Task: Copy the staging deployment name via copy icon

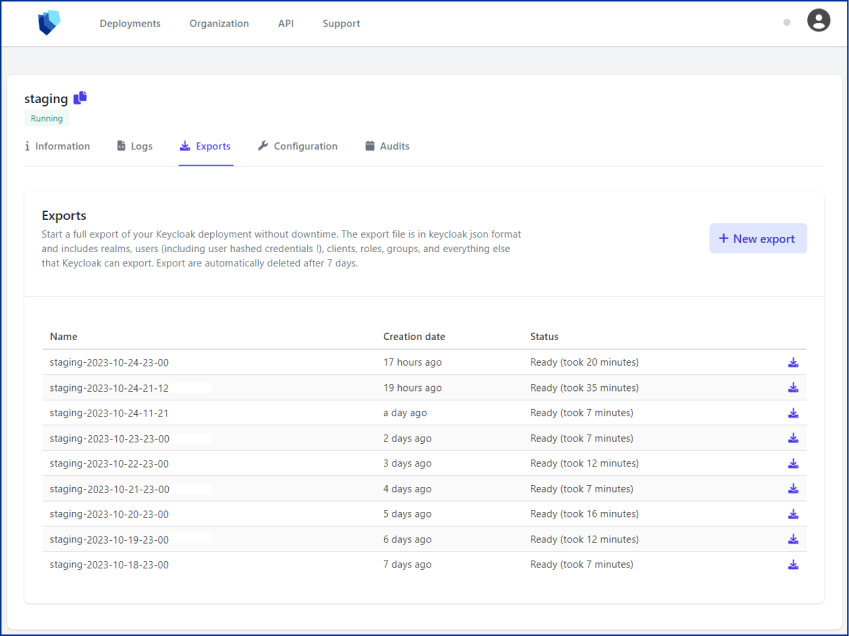Action: (81, 97)
